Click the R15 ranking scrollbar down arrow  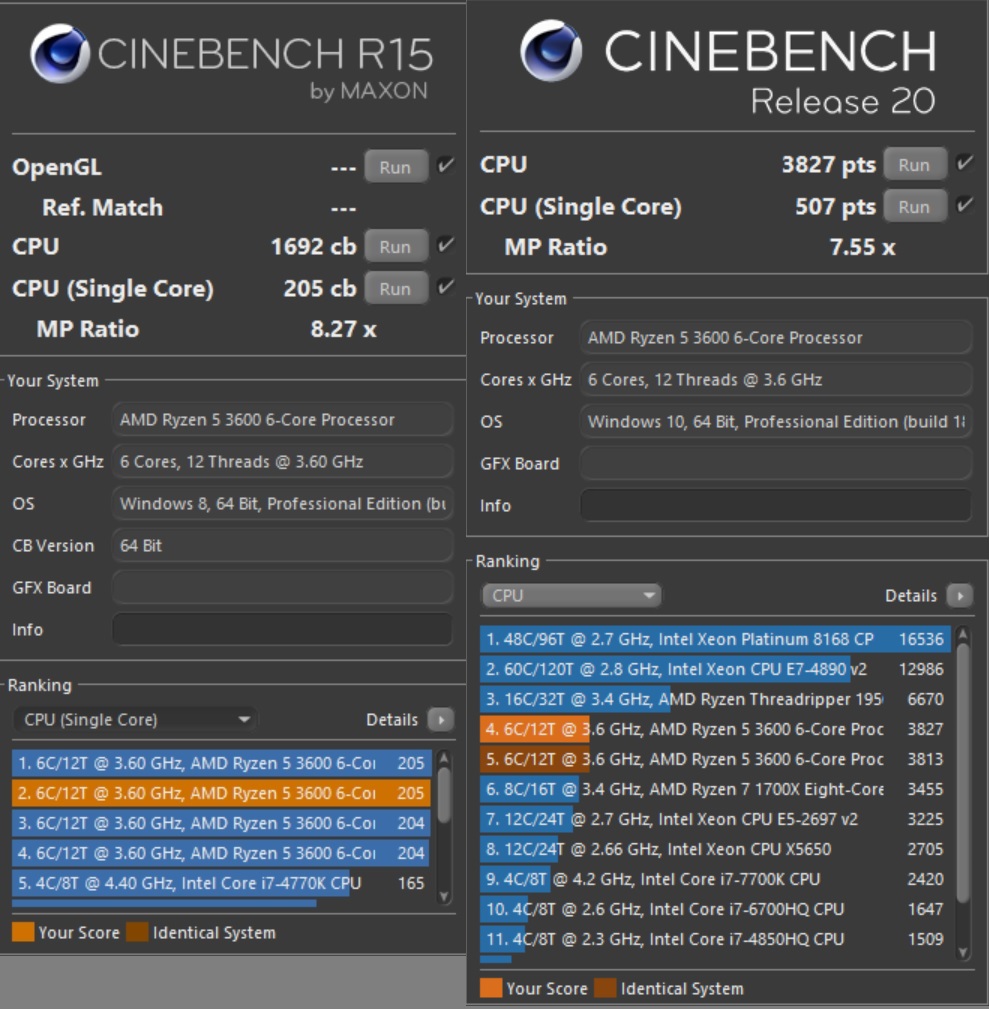[443, 896]
